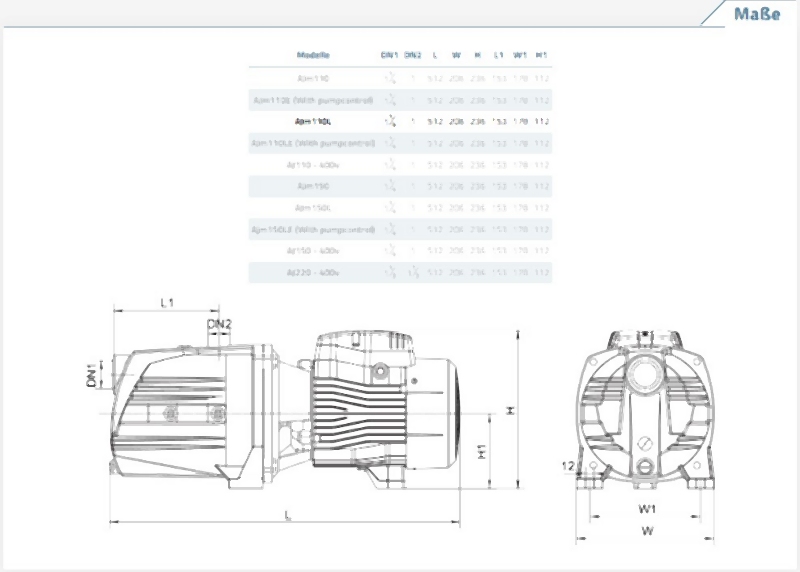Click the H height dimension label

[510, 410]
